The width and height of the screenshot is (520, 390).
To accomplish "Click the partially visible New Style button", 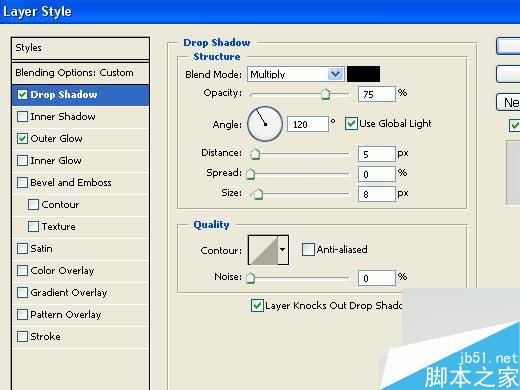I will tap(508, 102).
